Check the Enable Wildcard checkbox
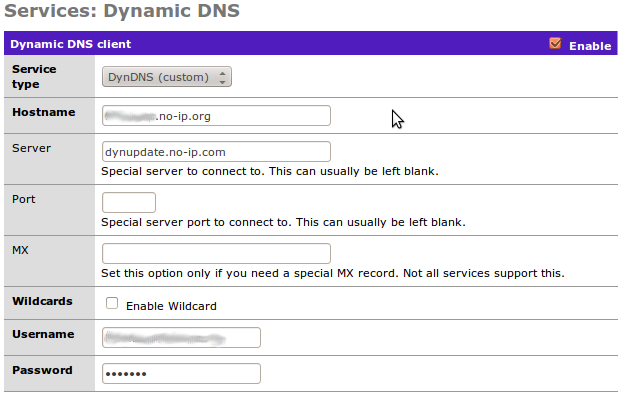Viewport: 627px width, 396px height. click(x=112, y=303)
